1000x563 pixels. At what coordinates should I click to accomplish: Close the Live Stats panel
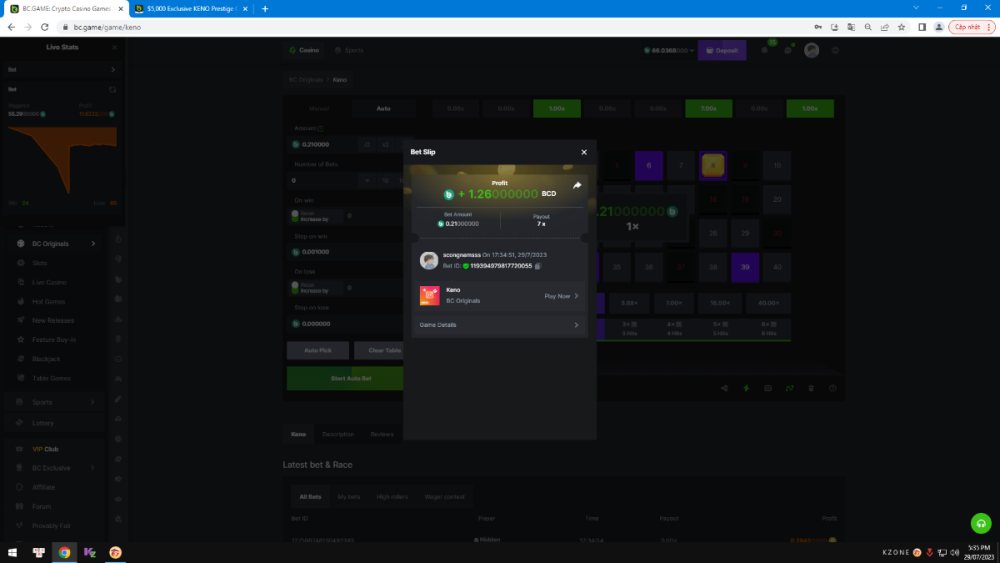pyautogui.click(x=114, y=47)
